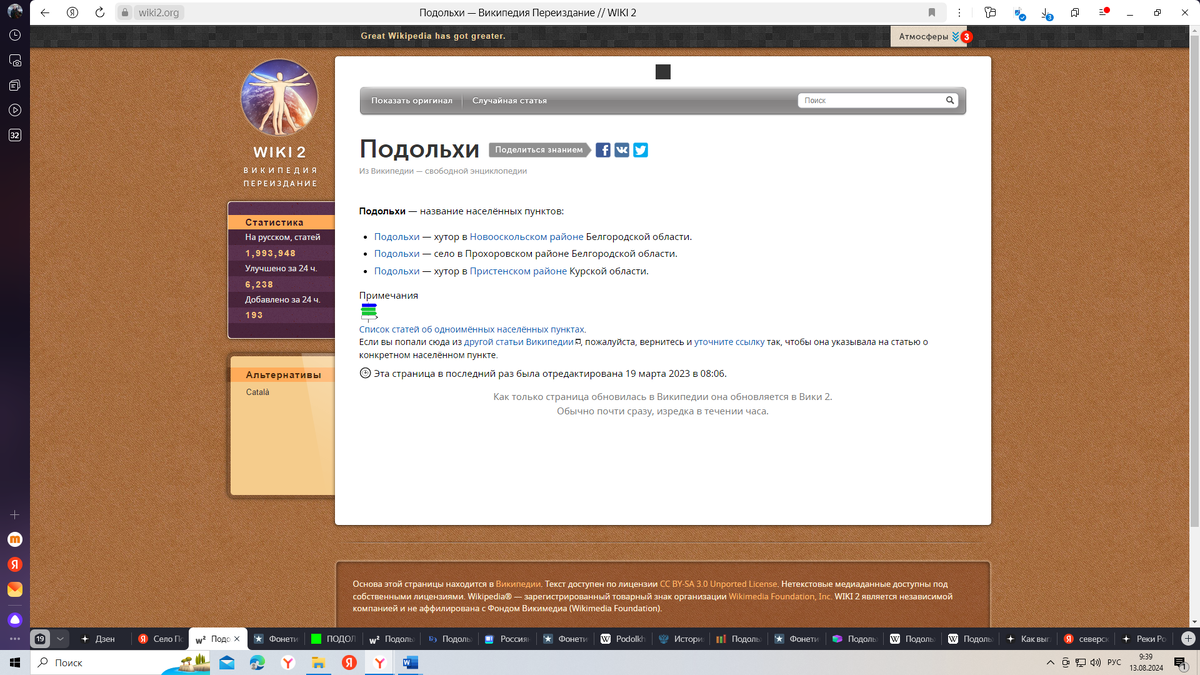This screenshot has height=675, width=1200.
Task: Open CC BY-SA 3.0 Unported License link
Action: coord(718,583)
